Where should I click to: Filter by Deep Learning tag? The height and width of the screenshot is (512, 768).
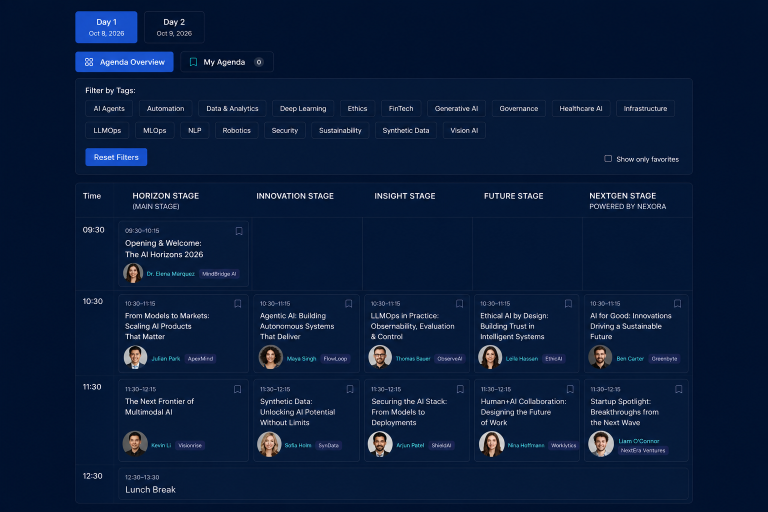coord(303,109)
